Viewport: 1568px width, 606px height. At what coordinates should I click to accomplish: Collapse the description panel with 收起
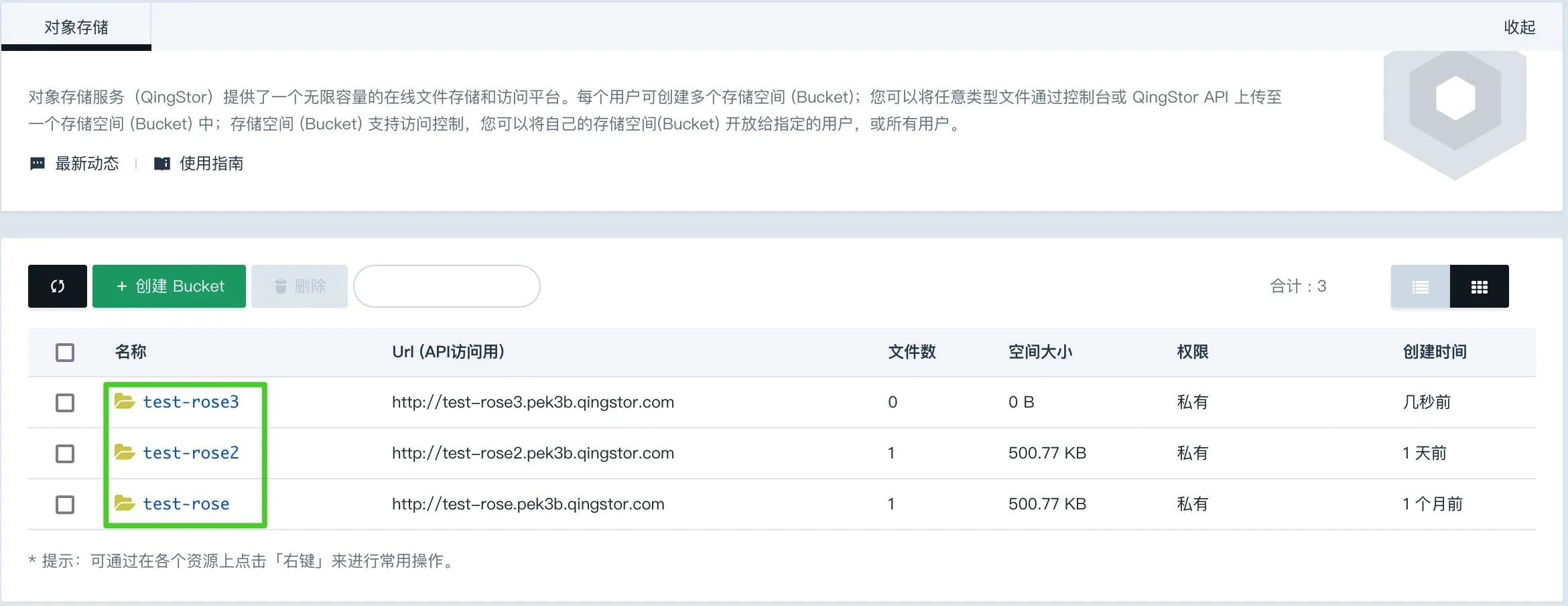pyautogui.click(x=1519, y=27)
